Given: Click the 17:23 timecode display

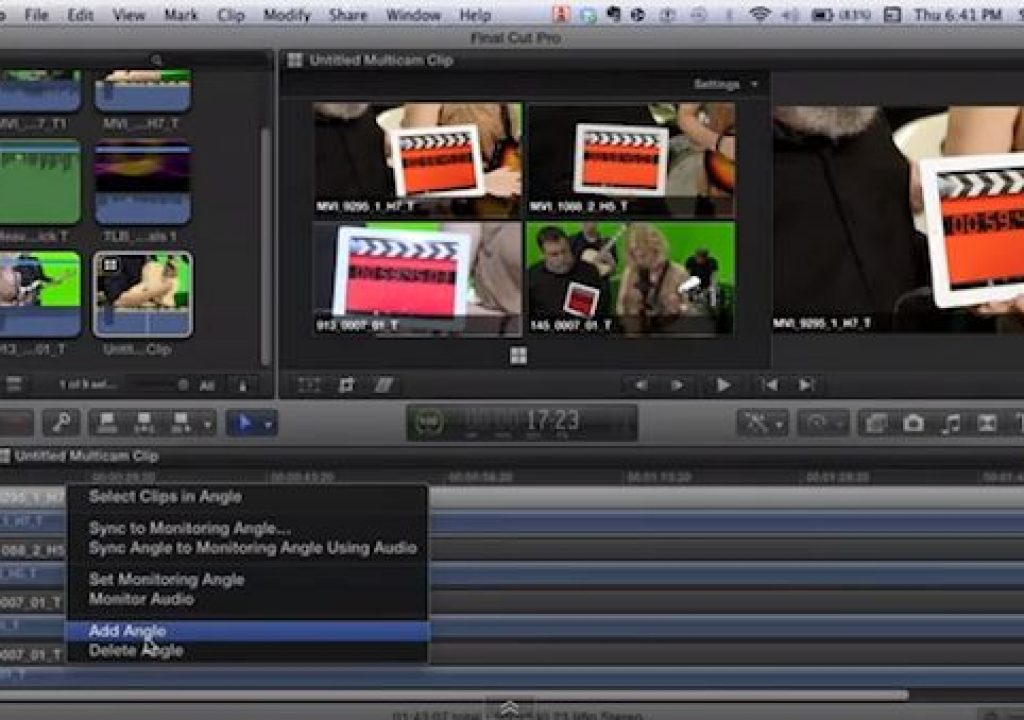Looking at the screenshot, I should (x=552, y=420).
